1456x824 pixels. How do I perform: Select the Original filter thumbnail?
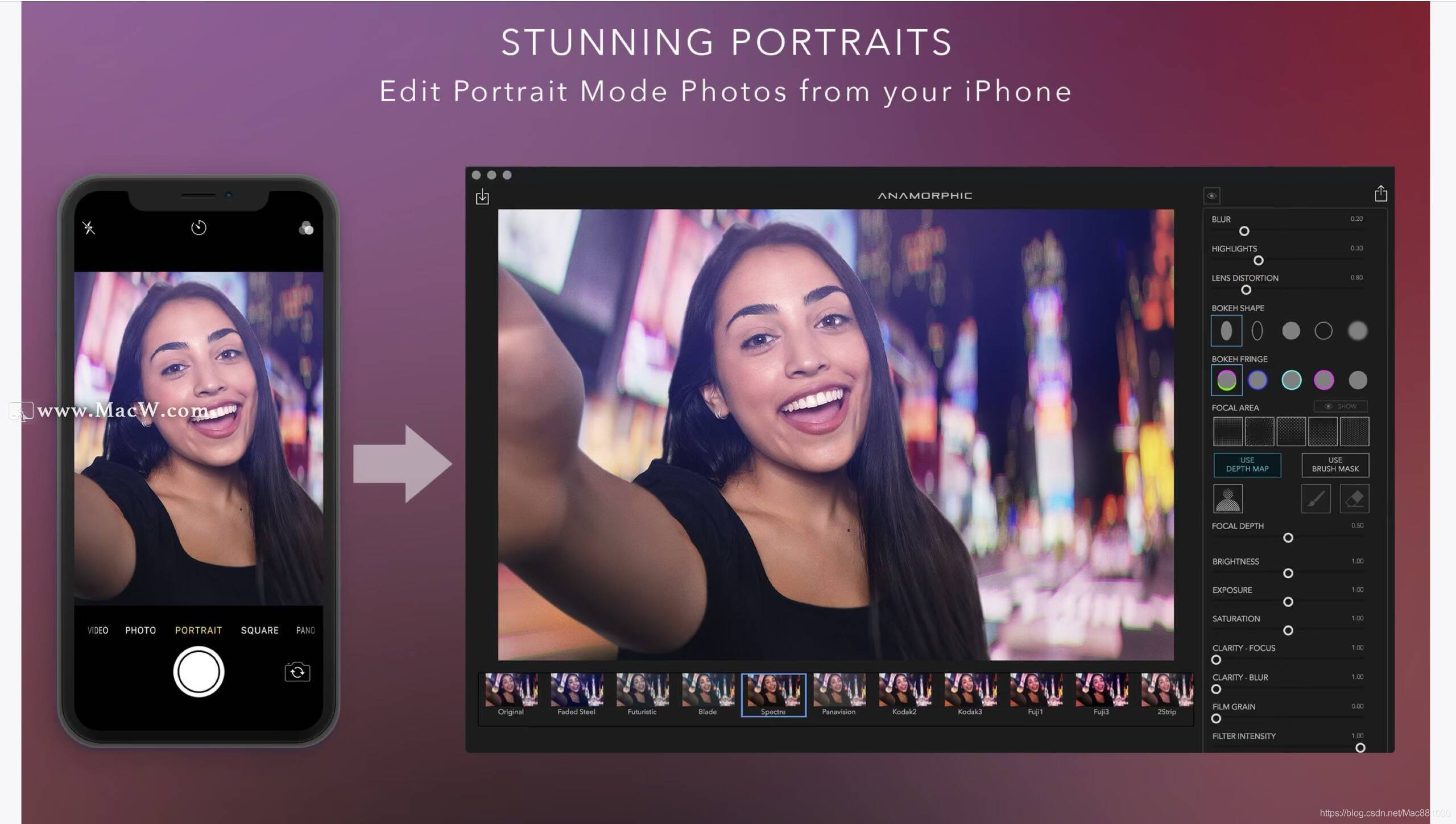click(x=511, y=695)
